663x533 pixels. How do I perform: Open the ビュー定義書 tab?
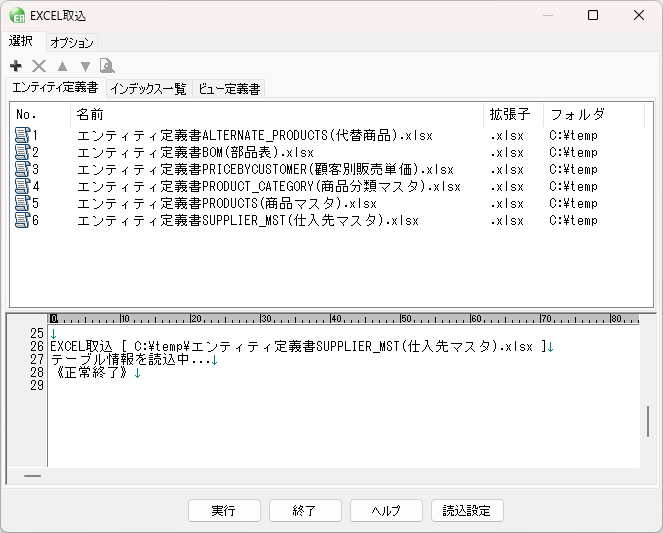pos(229,89)
